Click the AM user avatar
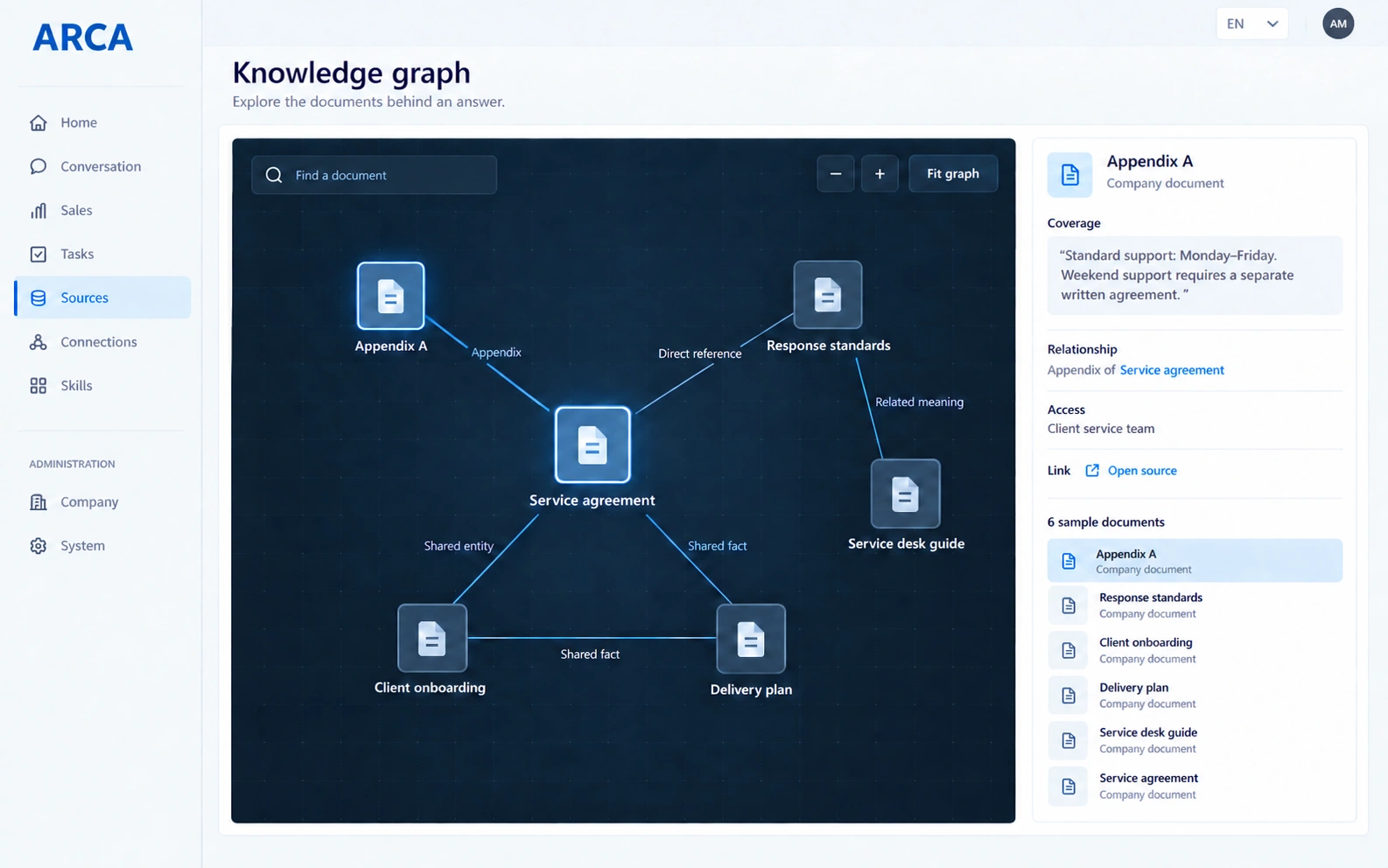Screen dimensions: 1388x868 click(x=1338, y=24)
